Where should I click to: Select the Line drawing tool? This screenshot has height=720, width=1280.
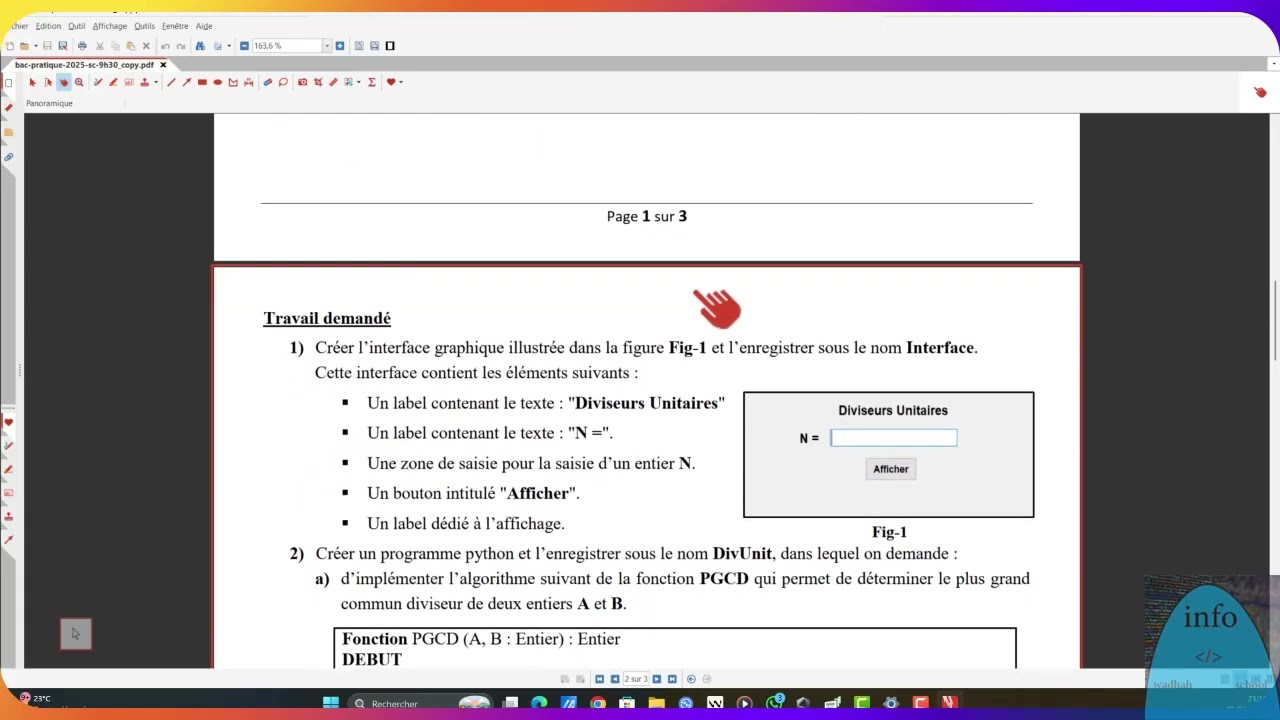point(171,82)
